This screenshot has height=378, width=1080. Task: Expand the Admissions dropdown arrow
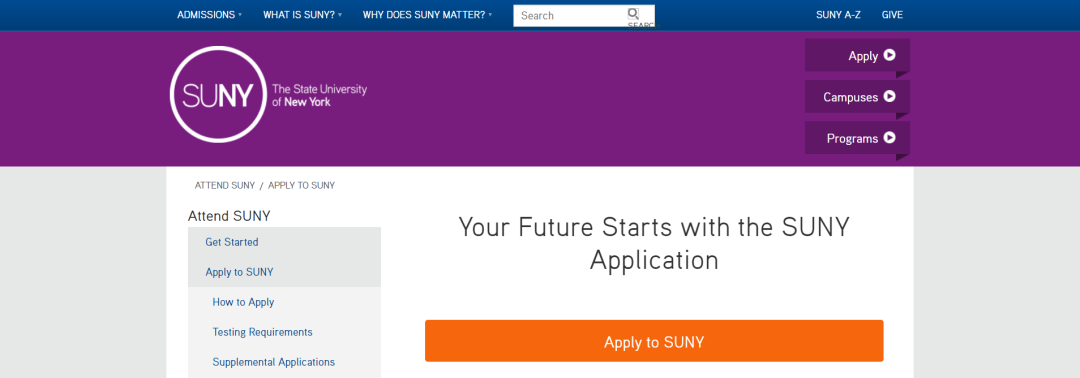pos(240,15)
